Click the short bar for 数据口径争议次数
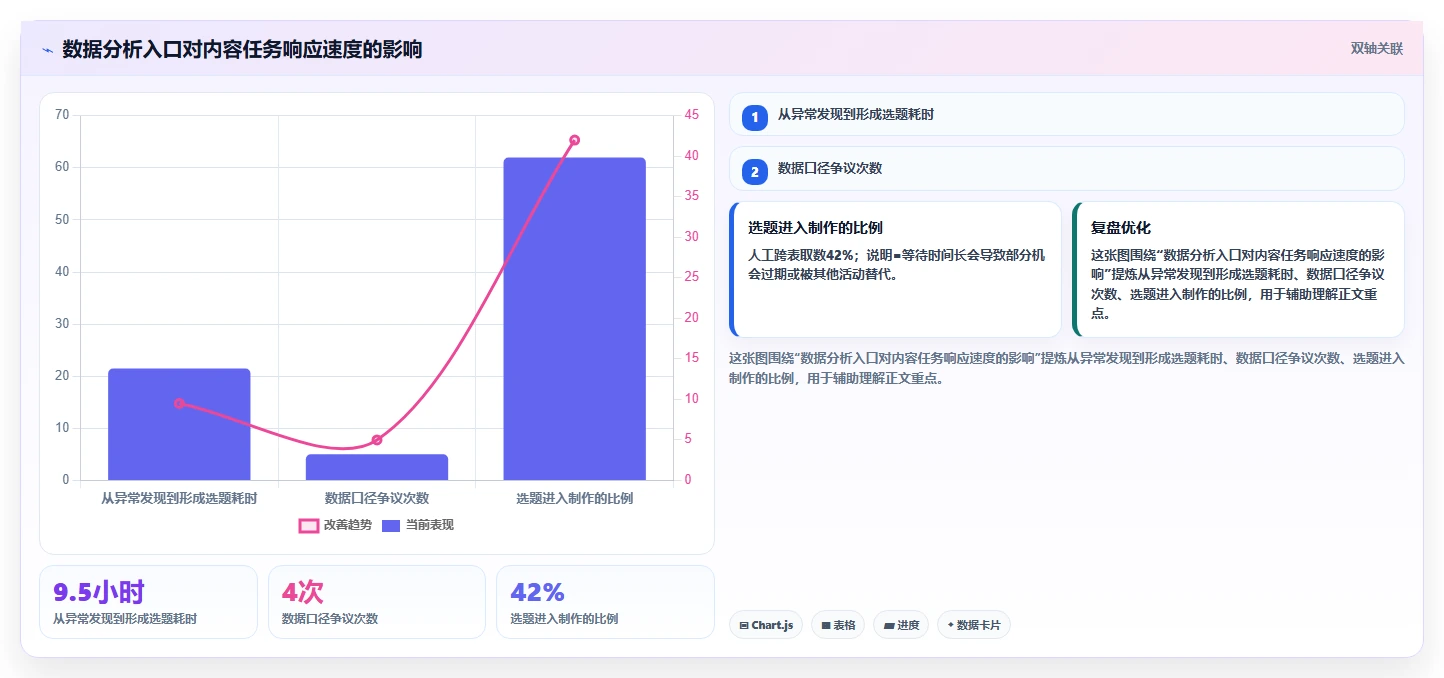Viewport: 1444px width, 678px height. pos(377,467)
